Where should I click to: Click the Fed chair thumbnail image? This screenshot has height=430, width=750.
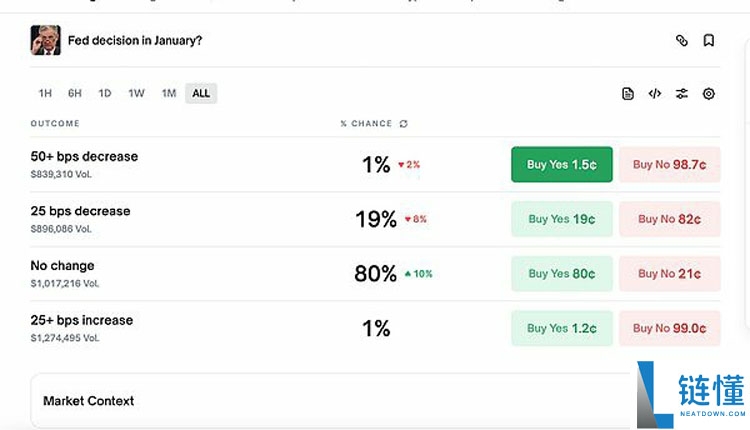46,41
